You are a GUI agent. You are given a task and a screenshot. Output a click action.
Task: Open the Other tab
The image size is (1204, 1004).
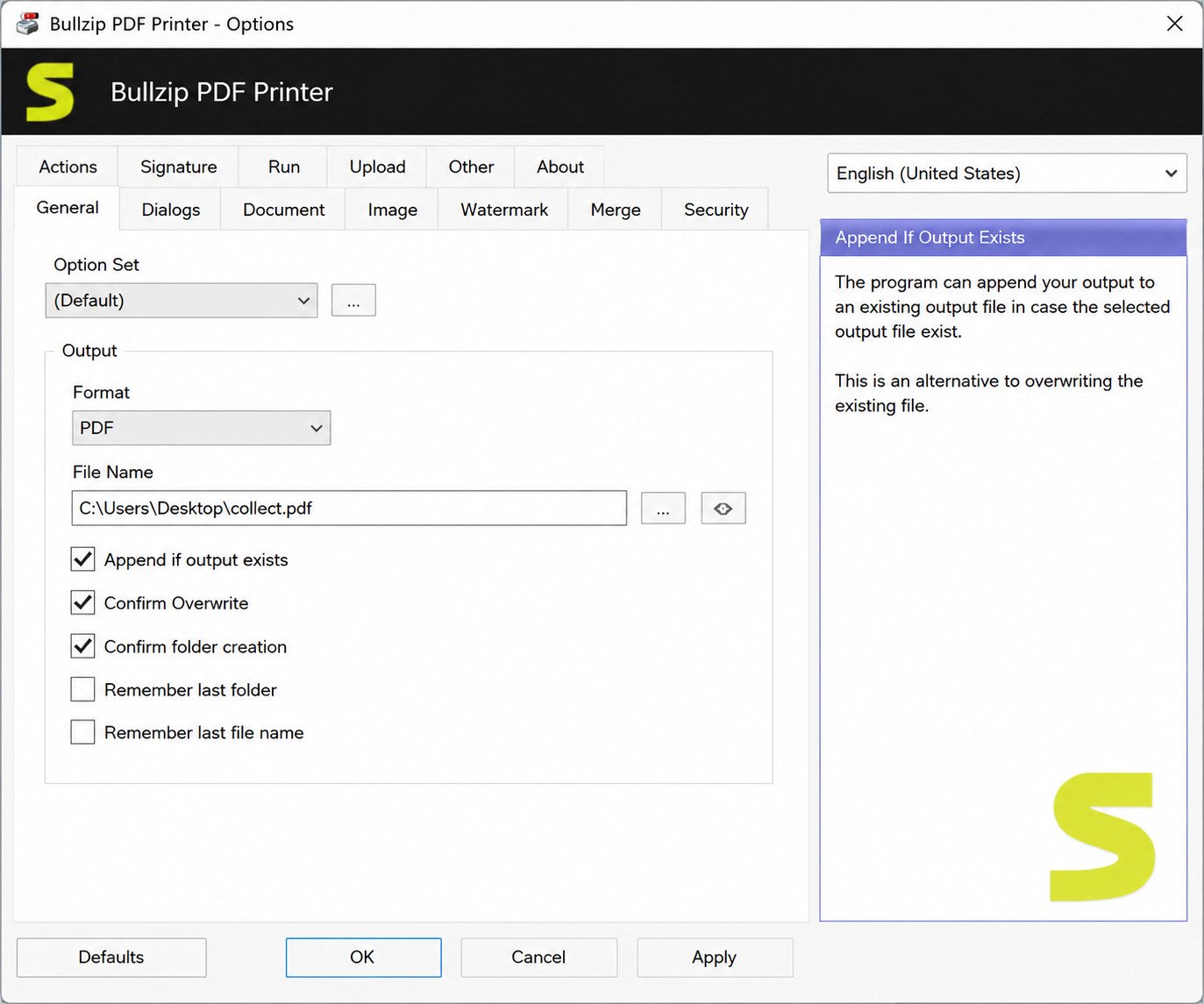471,167
